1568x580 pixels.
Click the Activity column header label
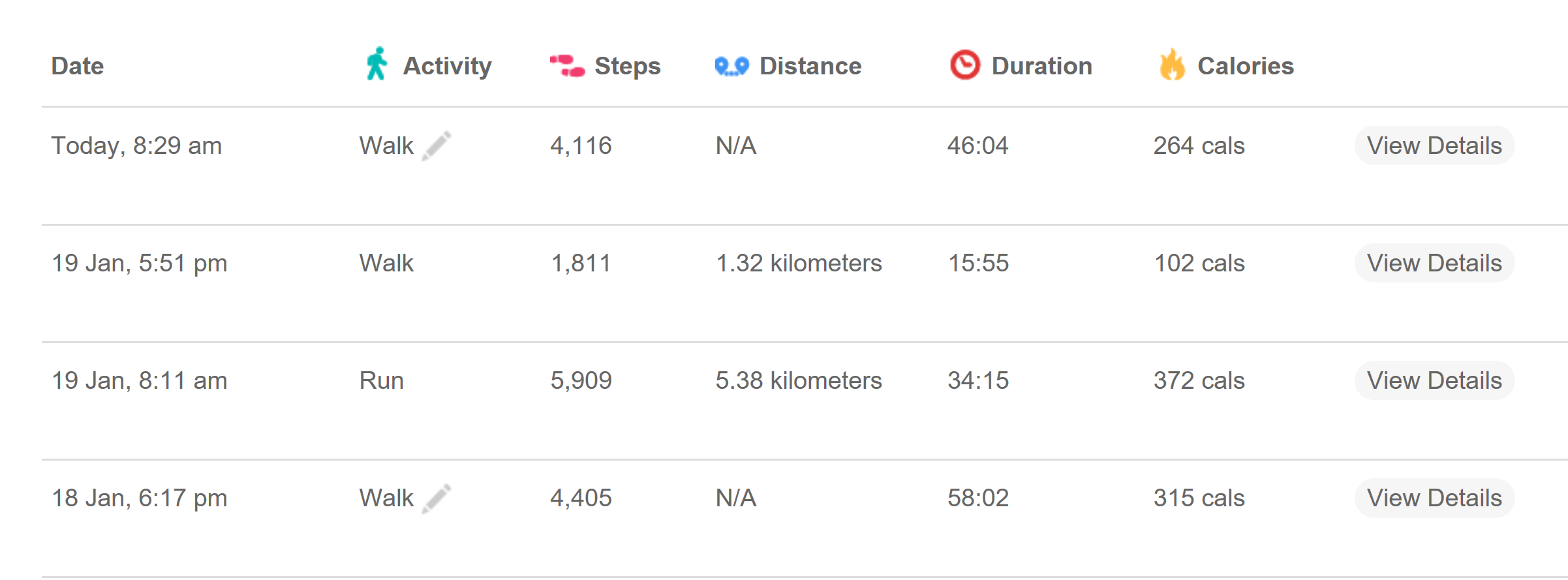click(447, 66)
